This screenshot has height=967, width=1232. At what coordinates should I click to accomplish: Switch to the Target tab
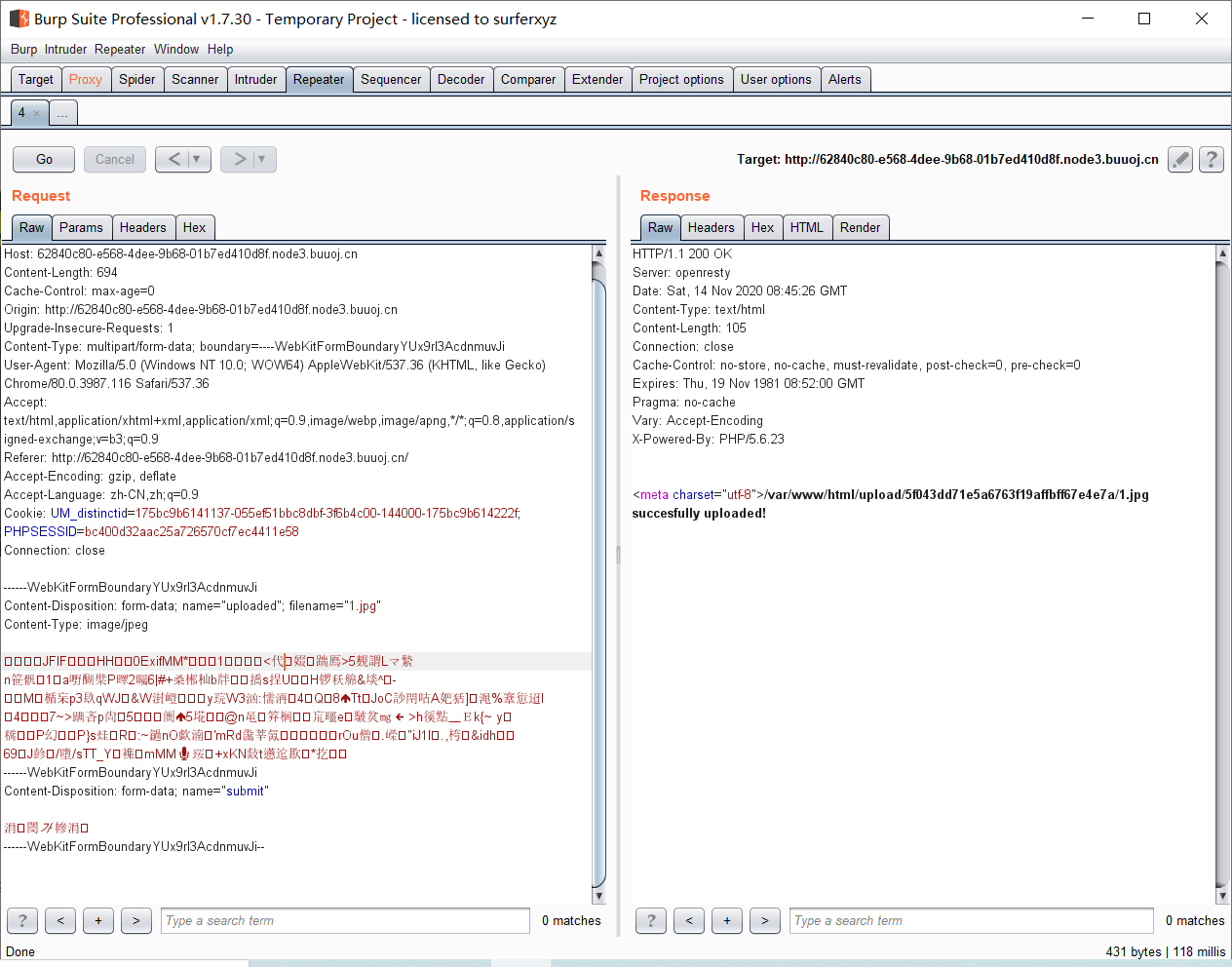[36, 80]
